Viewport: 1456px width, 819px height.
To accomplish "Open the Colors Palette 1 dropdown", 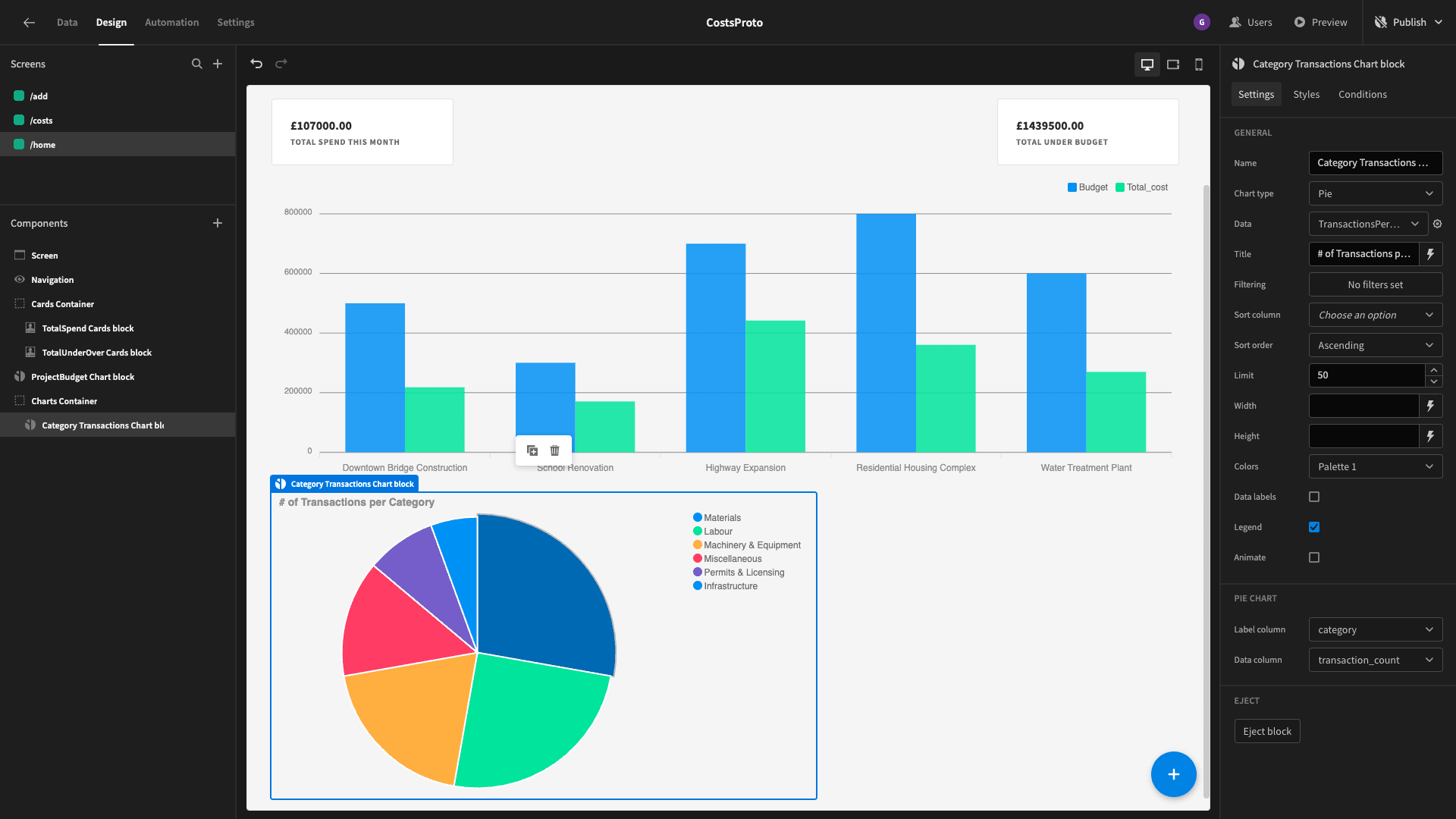I will coord(1376,466).
